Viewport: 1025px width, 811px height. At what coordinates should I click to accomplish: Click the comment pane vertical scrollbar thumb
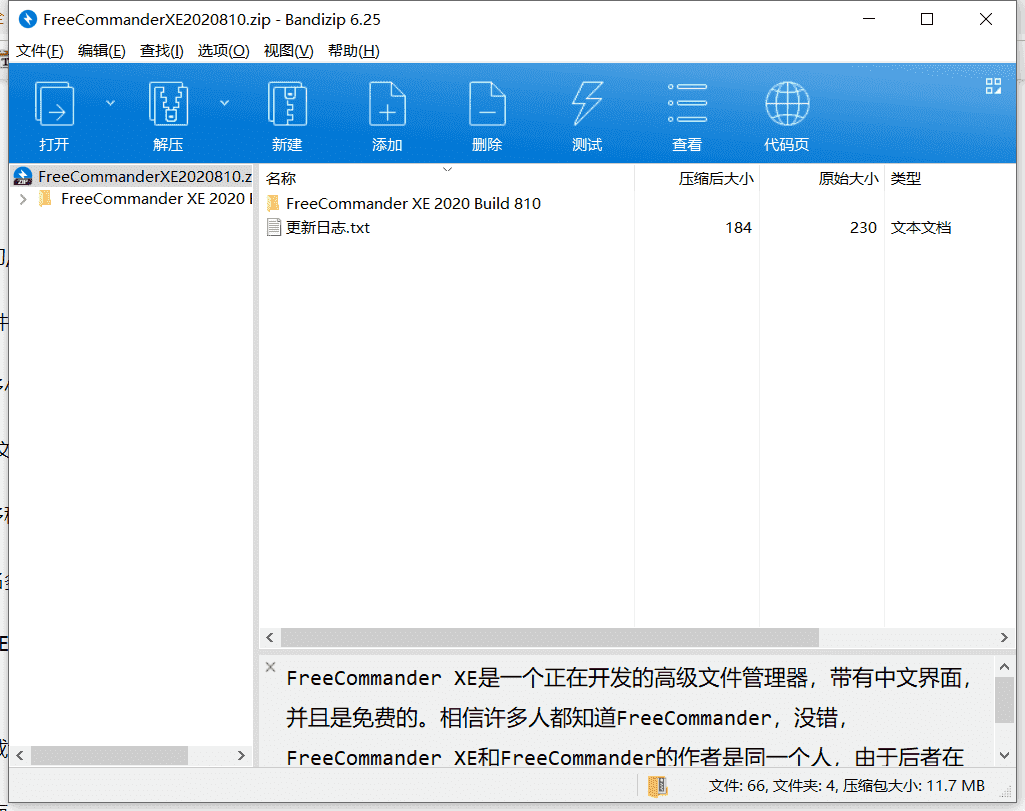click(x=1005, y=700)
